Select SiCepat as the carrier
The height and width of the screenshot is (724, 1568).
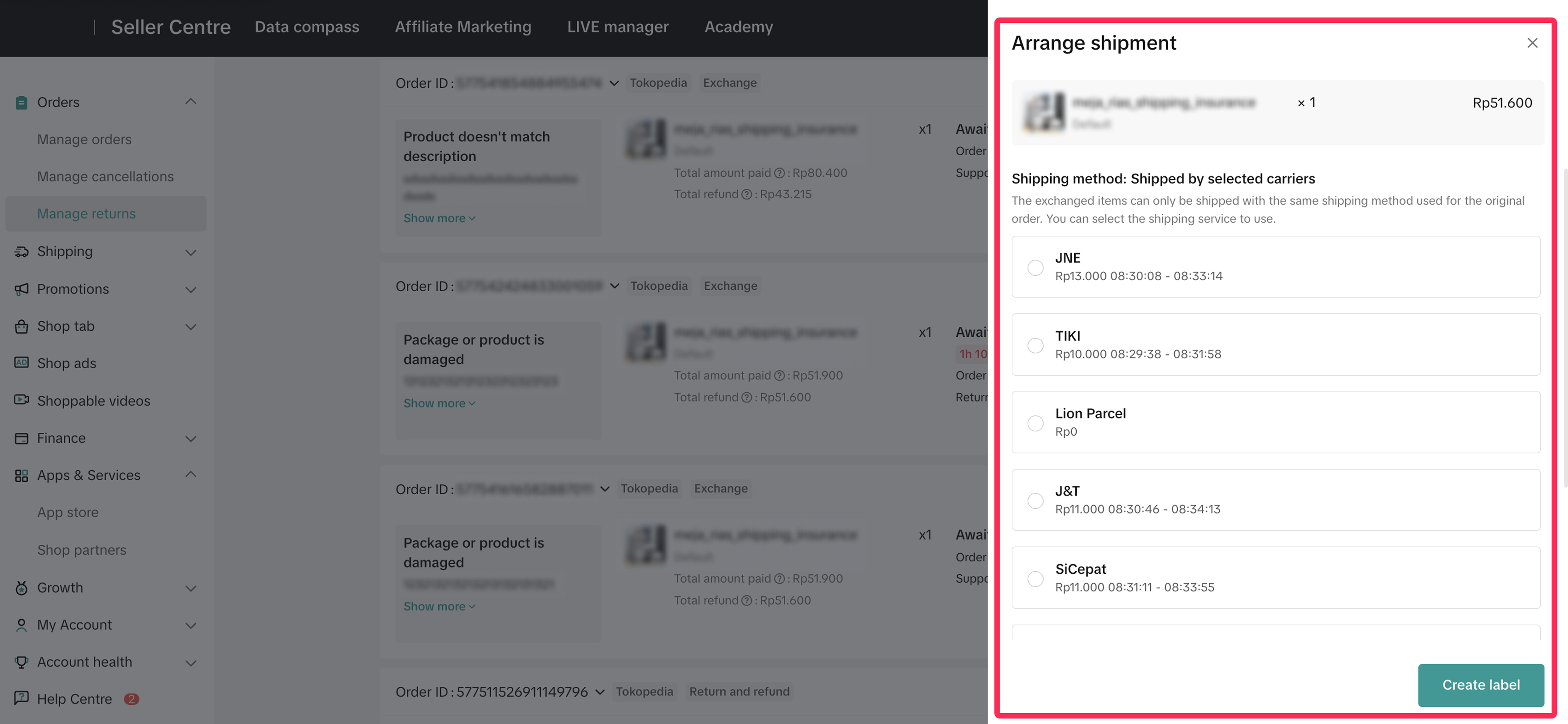coord(1035,578)
